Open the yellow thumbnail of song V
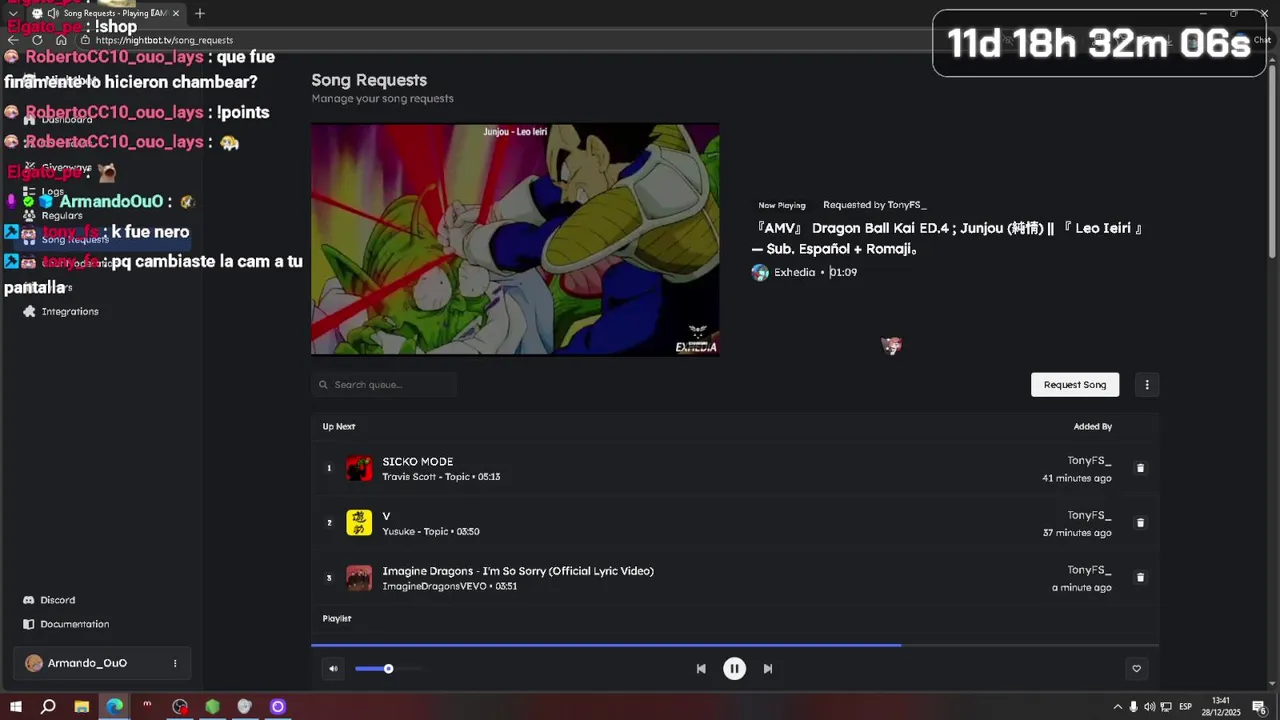The width and height of the screenshot is (1280, 720). (359, 523)
